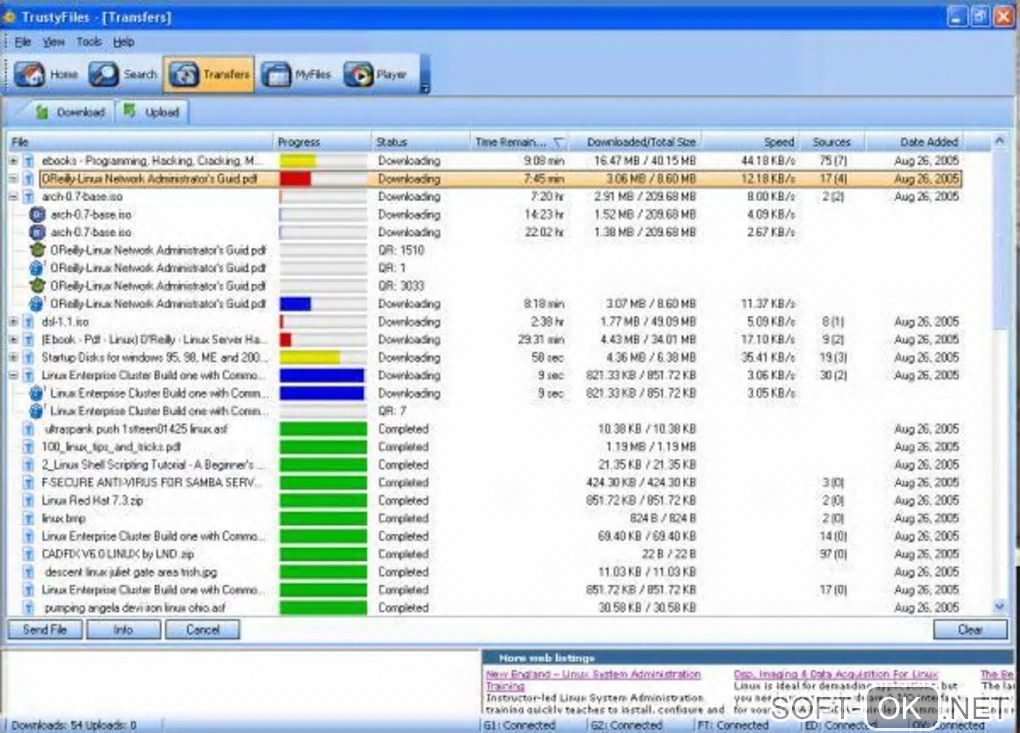The image size is (1020, 733).
Task: Click the scrollbar up arrow
Action: point(1000,141)
